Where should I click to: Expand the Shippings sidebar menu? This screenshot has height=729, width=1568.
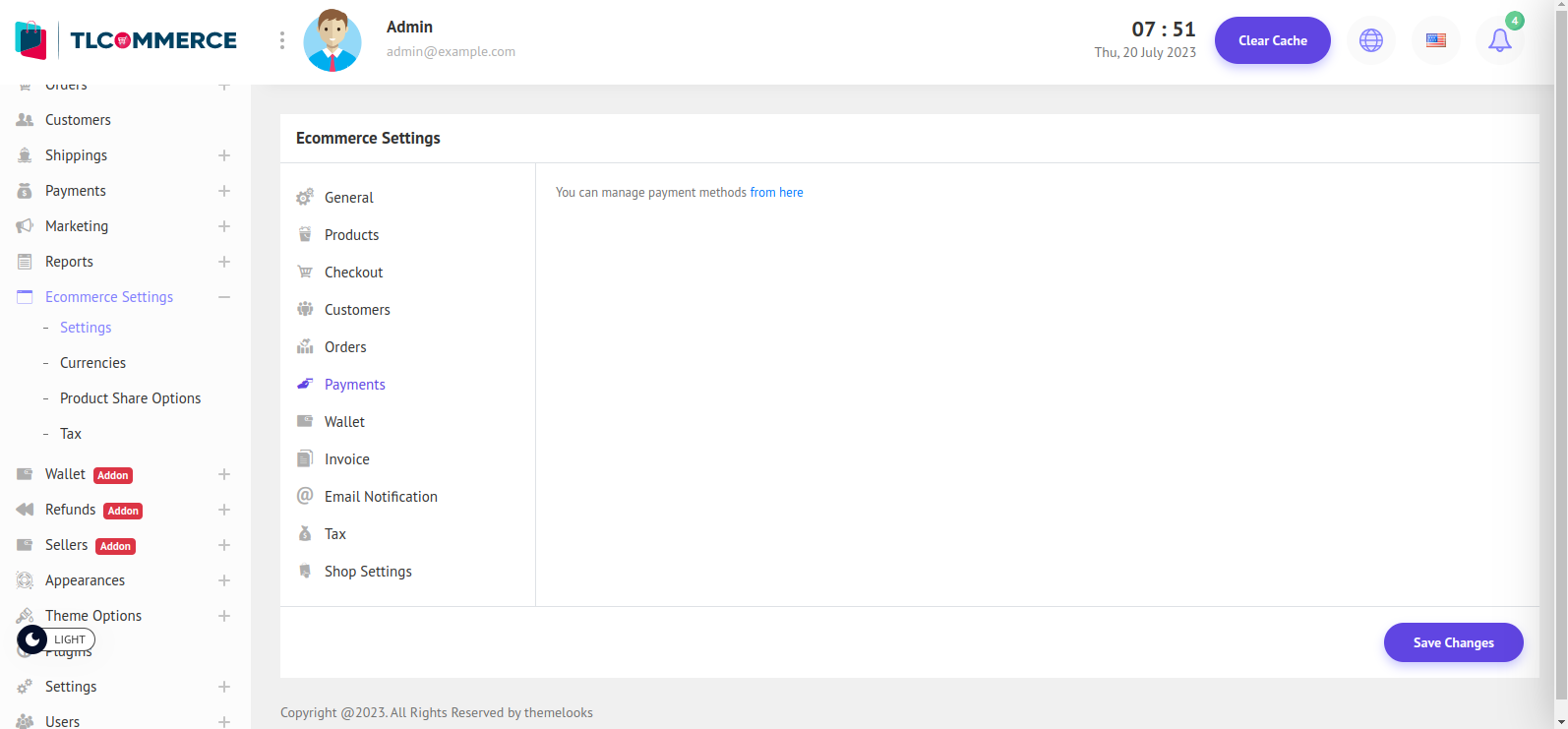coord(224,155)
